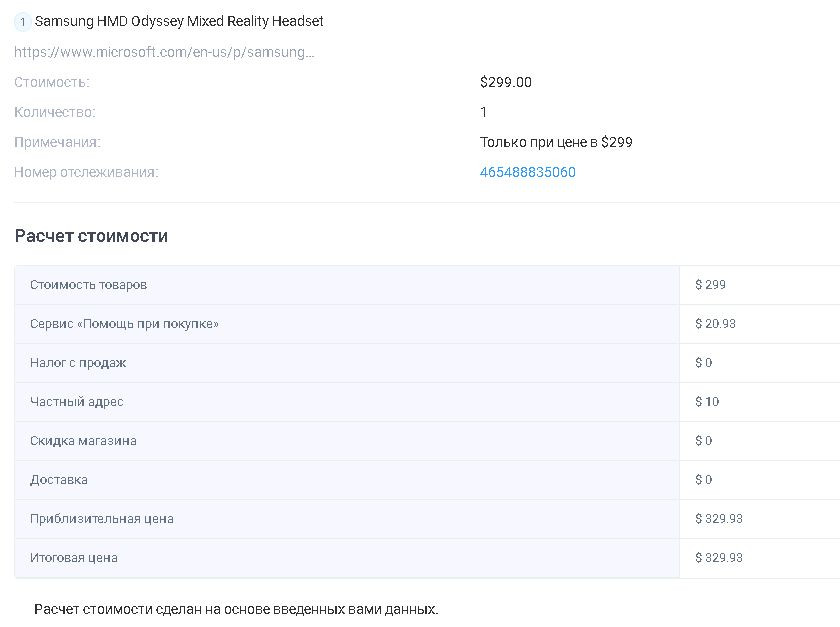Click the "Налог с продаж" row label
Viewport: 840px width, 627px height.
tap(78, 363)
